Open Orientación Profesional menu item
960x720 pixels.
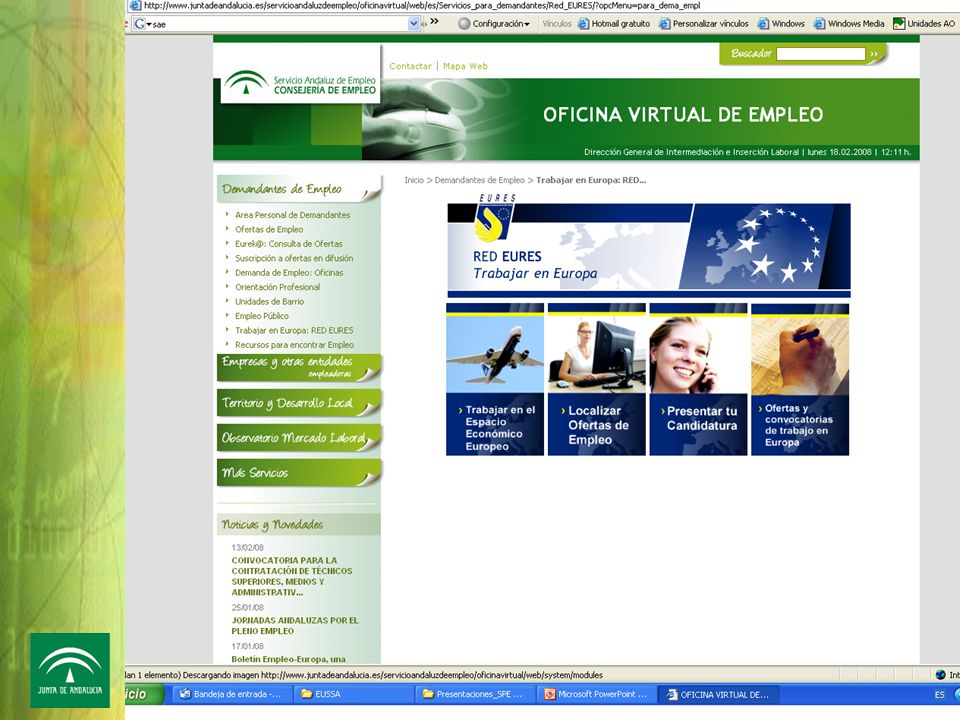coord(277,287)
